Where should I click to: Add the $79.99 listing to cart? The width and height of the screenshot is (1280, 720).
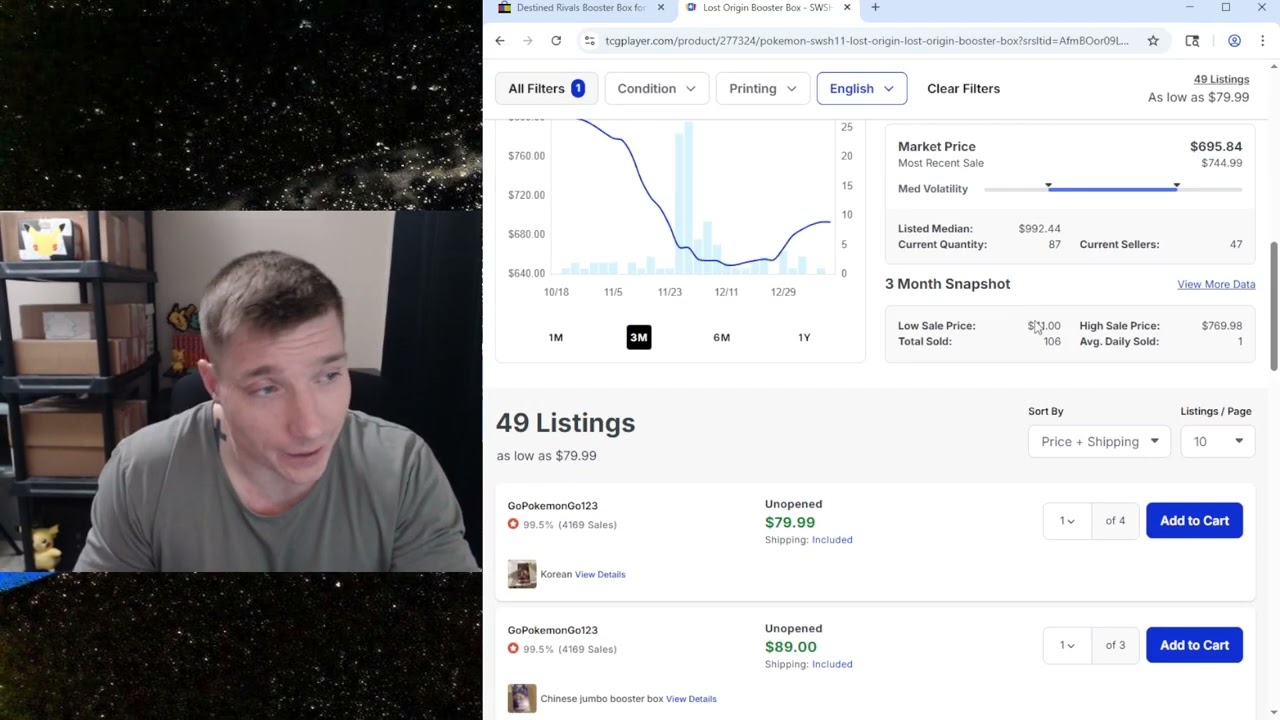pos(1194,520)
